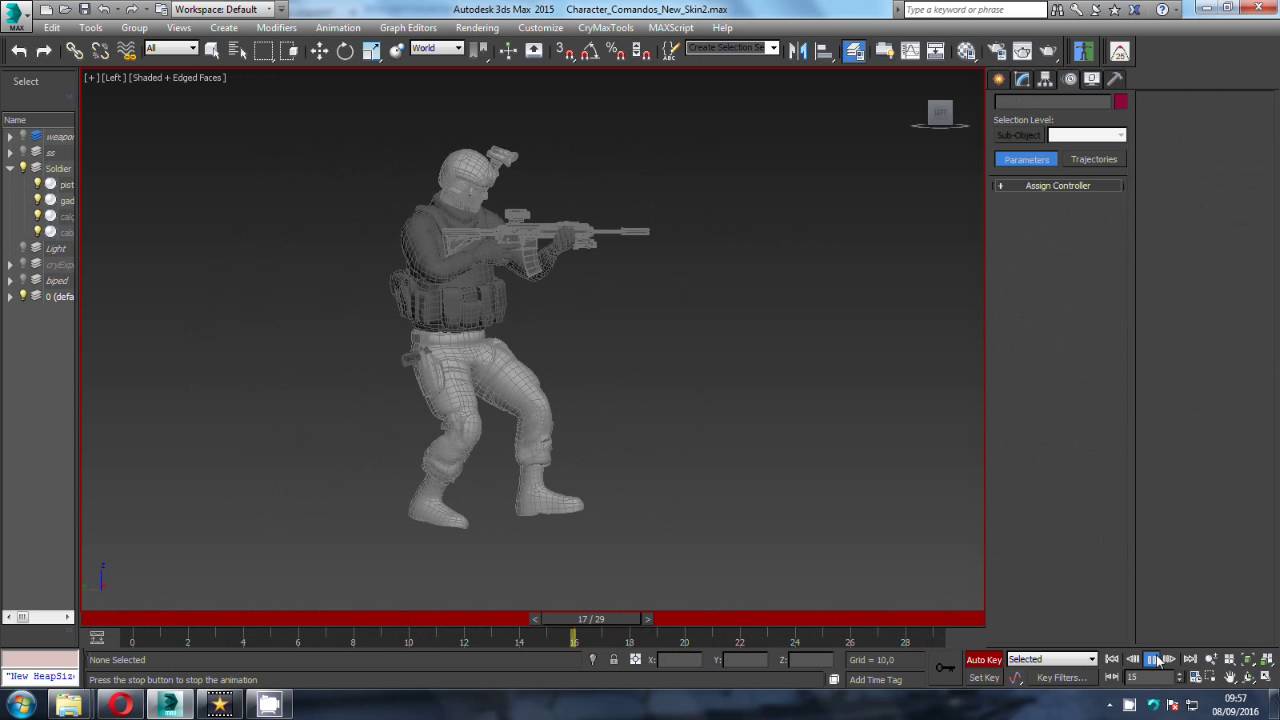This screenshot has height=720, width=1280.
Task: Choose the Select and Rotate tool
Action: 345,51
